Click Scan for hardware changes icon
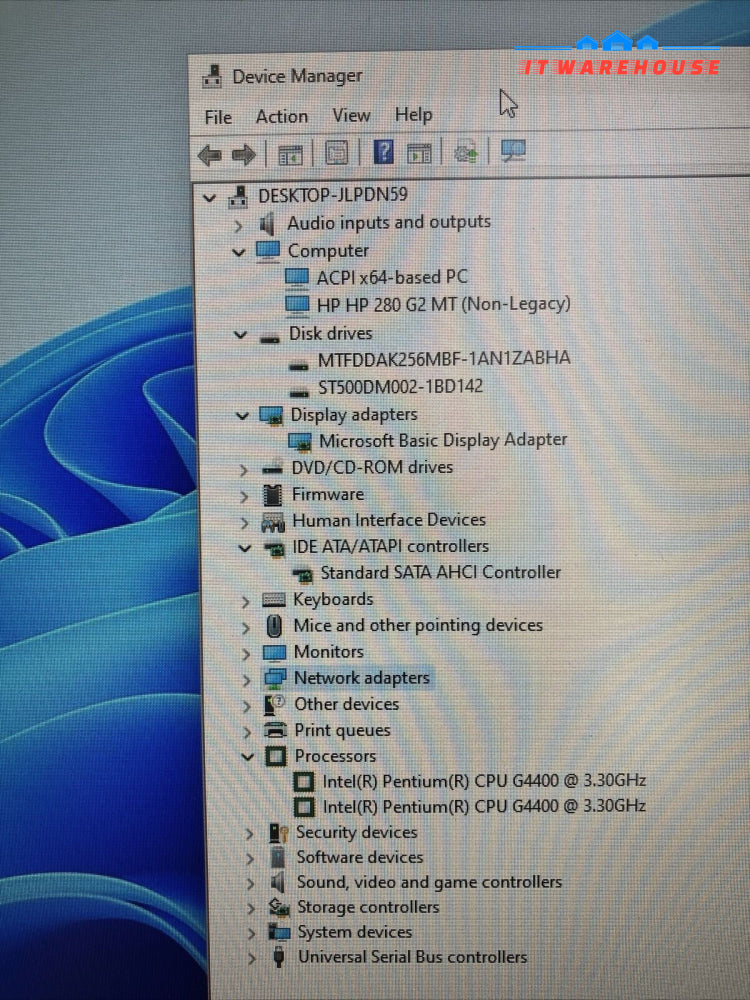Image resolution: width=750 pixels, height=1000 pixels. pos(513,151)
